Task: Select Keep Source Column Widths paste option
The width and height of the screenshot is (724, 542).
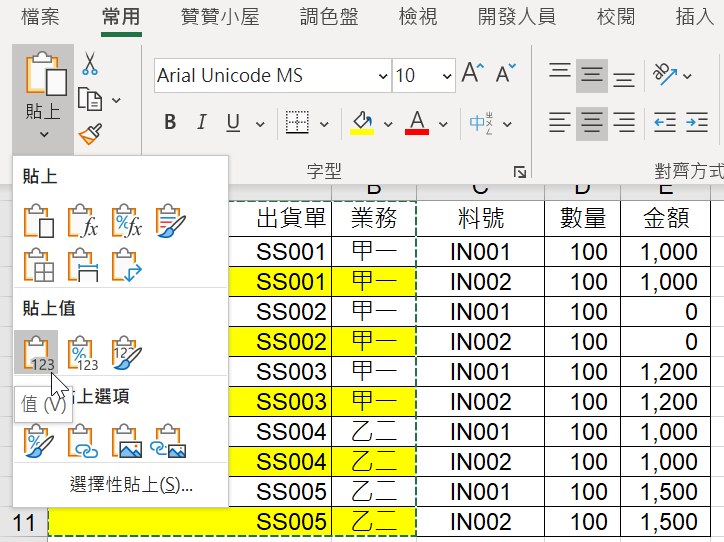Action: pos(83,265)
